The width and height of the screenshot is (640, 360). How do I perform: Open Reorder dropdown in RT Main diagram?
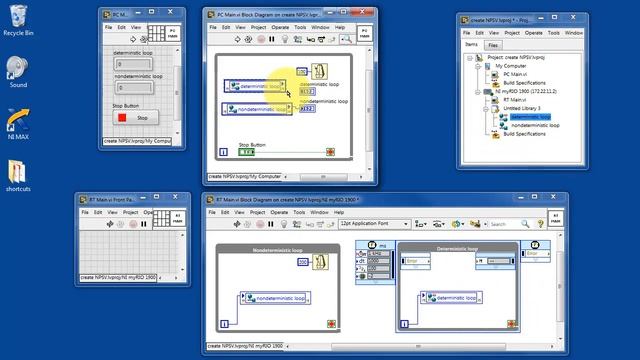click(457, 224)
